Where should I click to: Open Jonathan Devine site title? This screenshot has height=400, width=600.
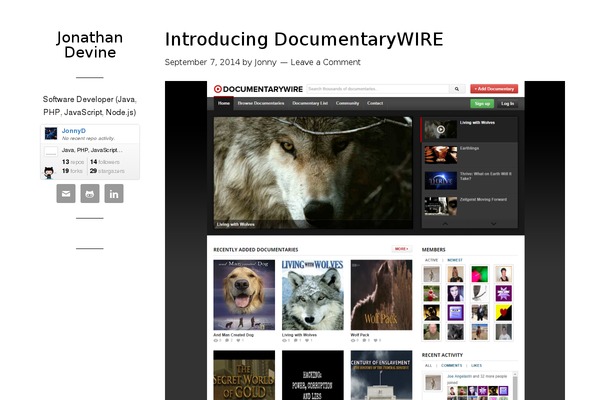(x=90, y=45)
